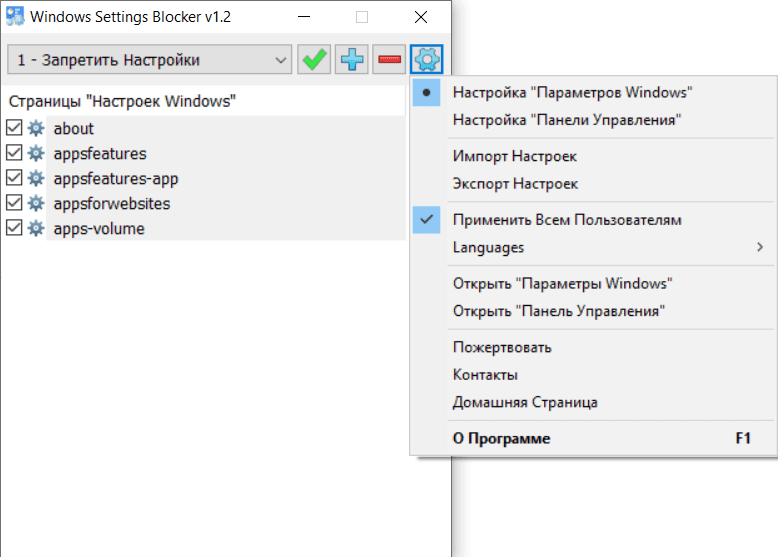Open the "1 - Запретить Настройки" dropdown

click(149, 60)
